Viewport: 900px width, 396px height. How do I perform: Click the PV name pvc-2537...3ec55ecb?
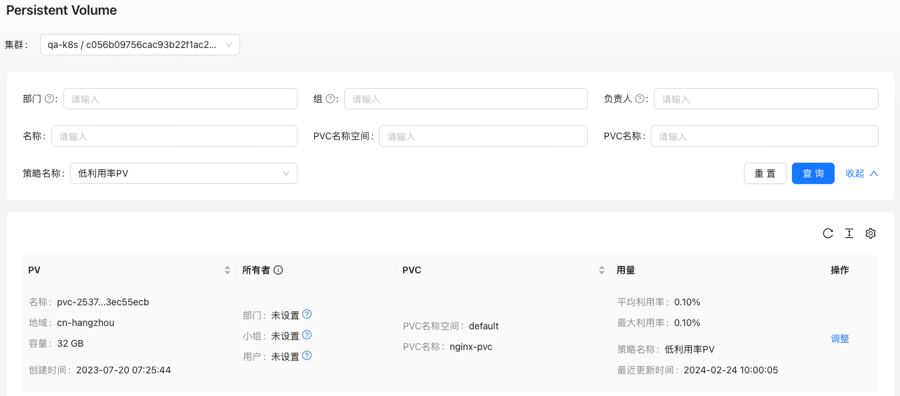[x=103, y=302]
